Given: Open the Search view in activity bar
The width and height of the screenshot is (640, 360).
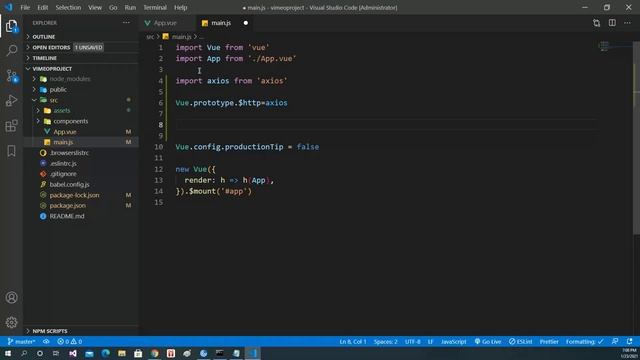Looking at the screenshot, I should (x=11, y=51).
